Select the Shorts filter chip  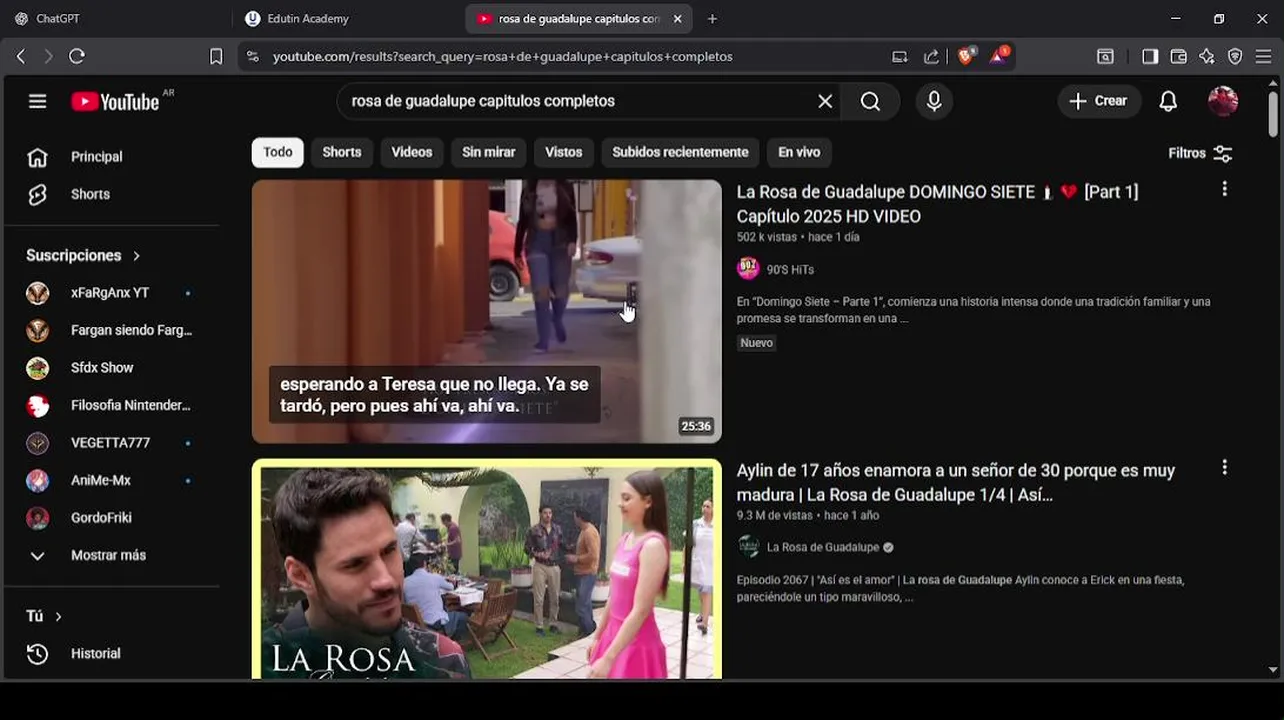(x=342, y=152)
